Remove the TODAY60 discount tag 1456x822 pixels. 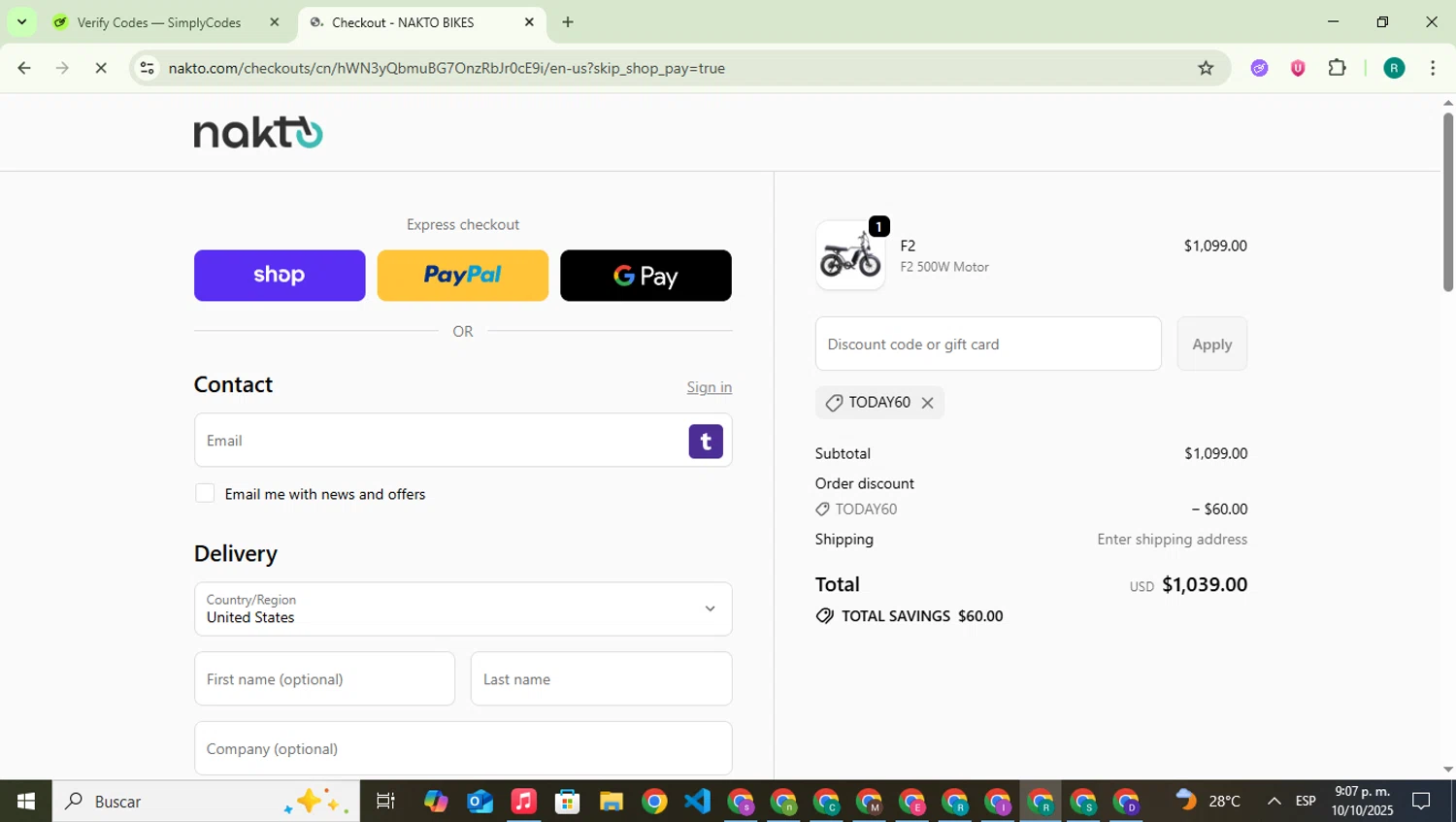tap(927, 403)
